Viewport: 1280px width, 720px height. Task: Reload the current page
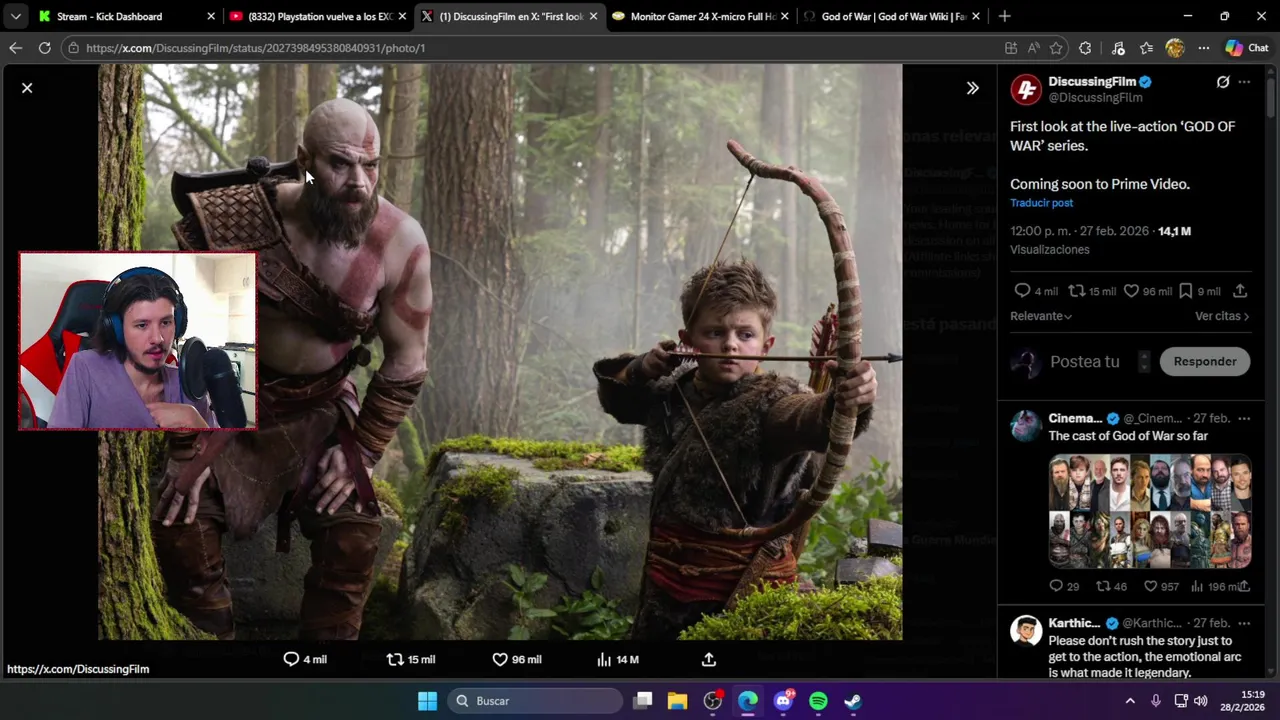44,48
